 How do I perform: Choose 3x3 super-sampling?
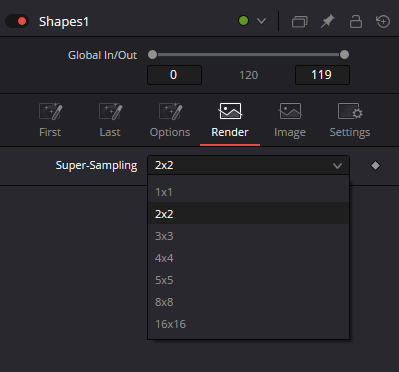pos(248,236)
